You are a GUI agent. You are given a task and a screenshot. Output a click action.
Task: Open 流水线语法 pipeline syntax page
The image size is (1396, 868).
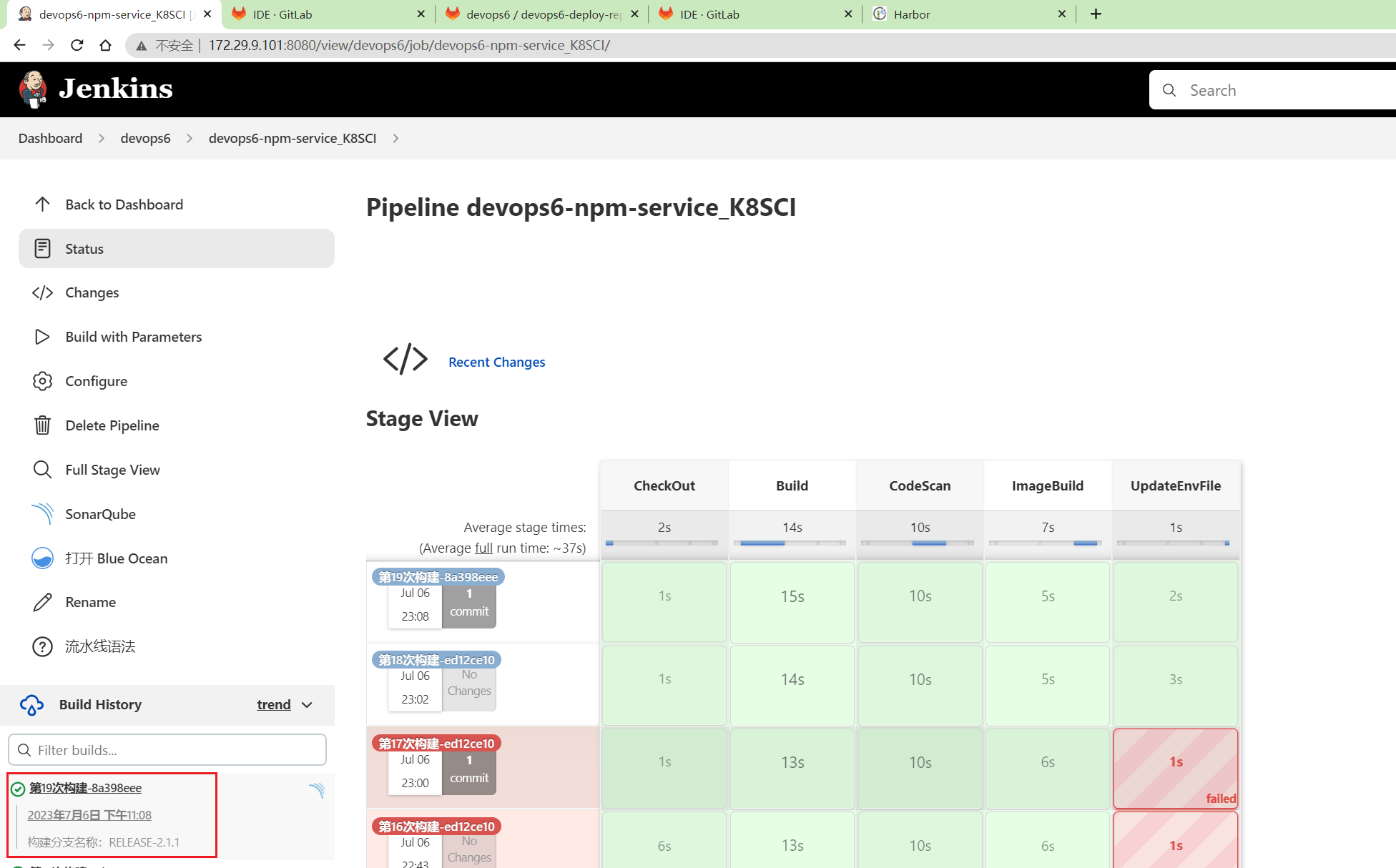[x=177, y=646]
